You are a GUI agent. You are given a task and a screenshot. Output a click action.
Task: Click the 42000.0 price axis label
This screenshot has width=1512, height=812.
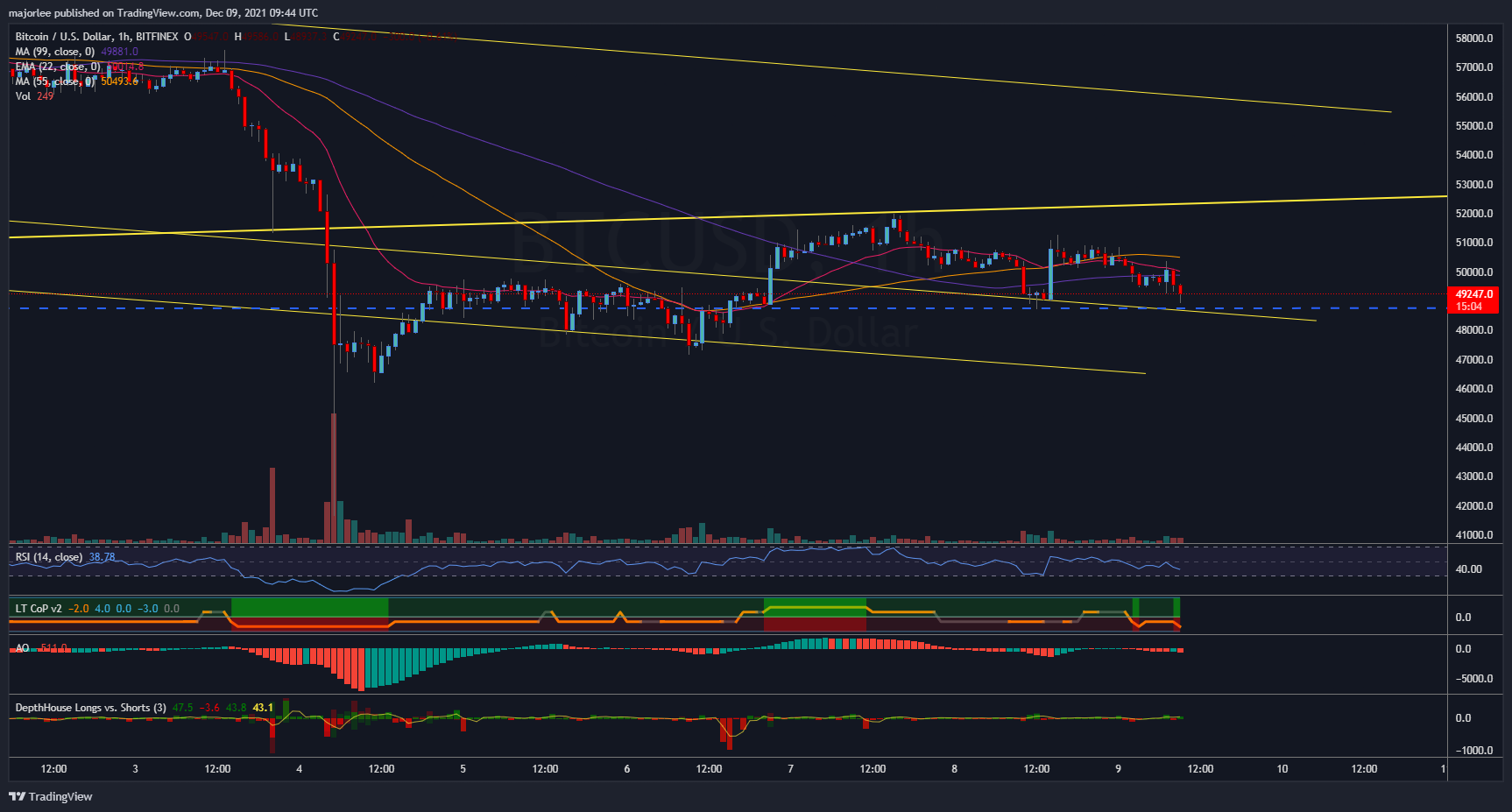pyautogui.click(x=1474, y=506)
